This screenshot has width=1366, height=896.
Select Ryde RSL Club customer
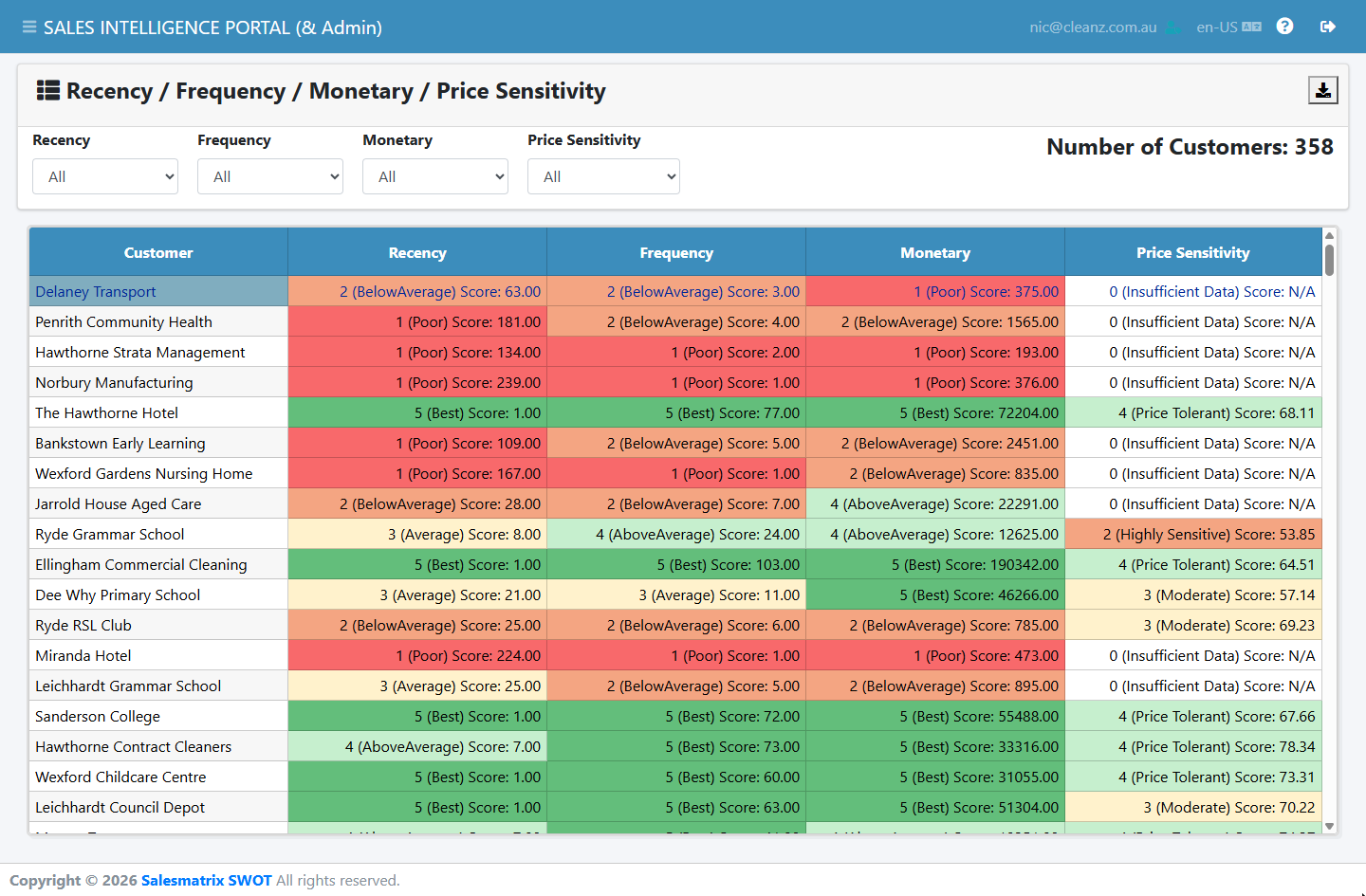(158, 625)
